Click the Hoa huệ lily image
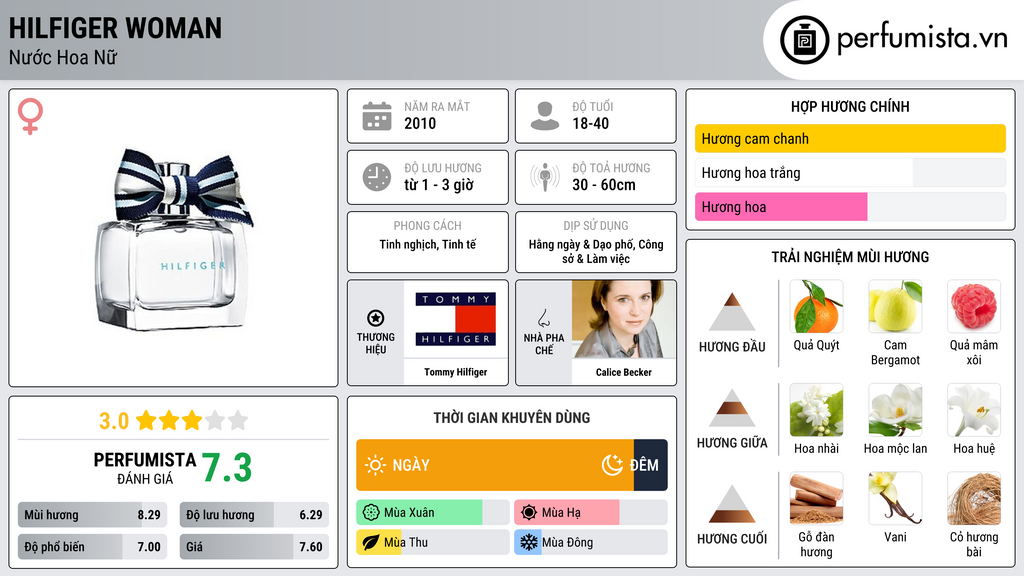The height and width of the screenshot is (576, 1024). [x=974, y=409]
